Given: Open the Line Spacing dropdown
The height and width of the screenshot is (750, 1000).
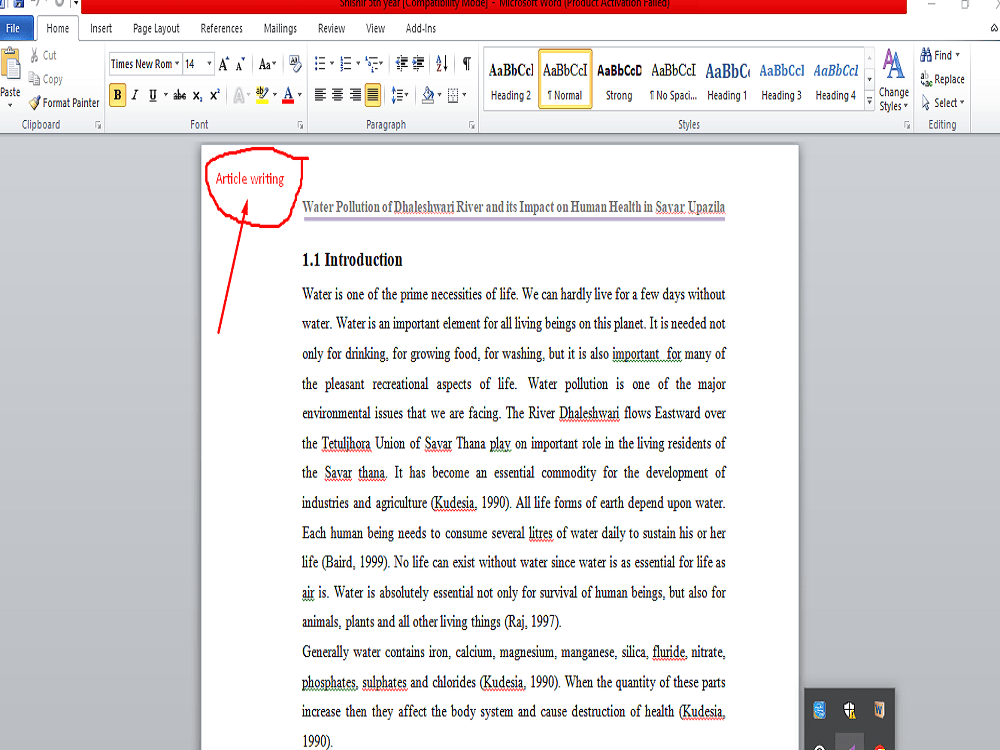Looking at the screenshot, I should click(400, 95).
